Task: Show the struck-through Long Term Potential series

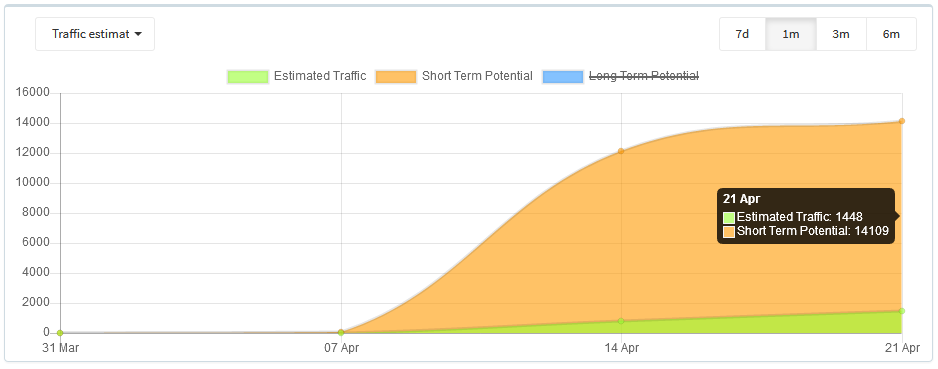Action: coord(644,76)
